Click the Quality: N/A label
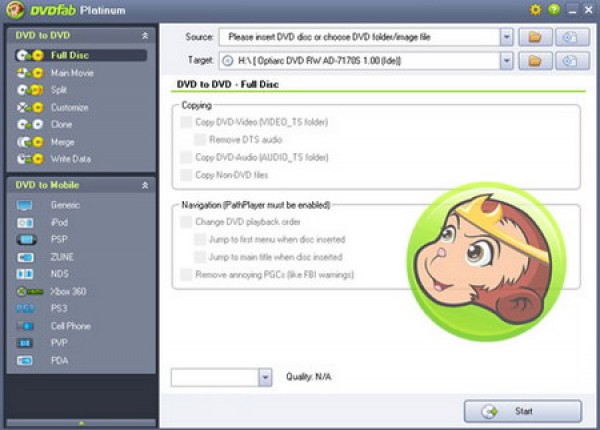600x430 pixels. pos(308,377)
